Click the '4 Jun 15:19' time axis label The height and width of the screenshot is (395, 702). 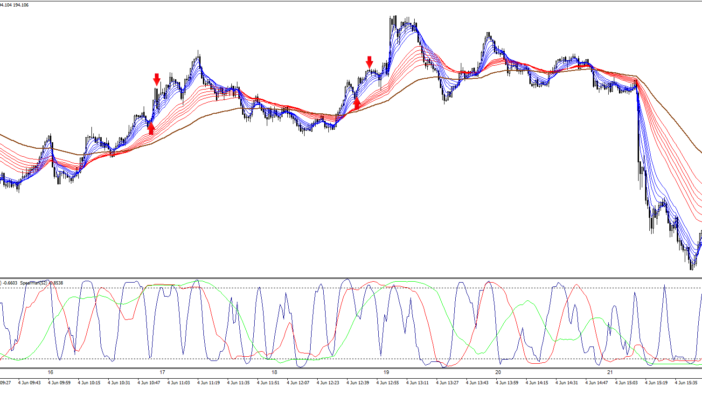click(x=656, y=383)
